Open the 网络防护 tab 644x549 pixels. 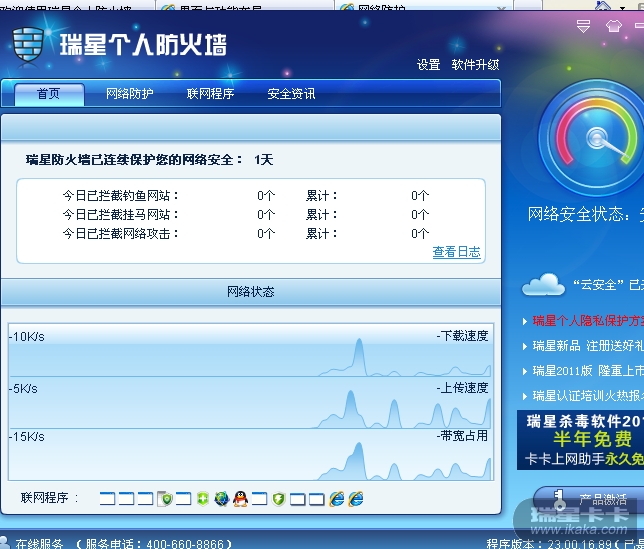coord(129,94)
